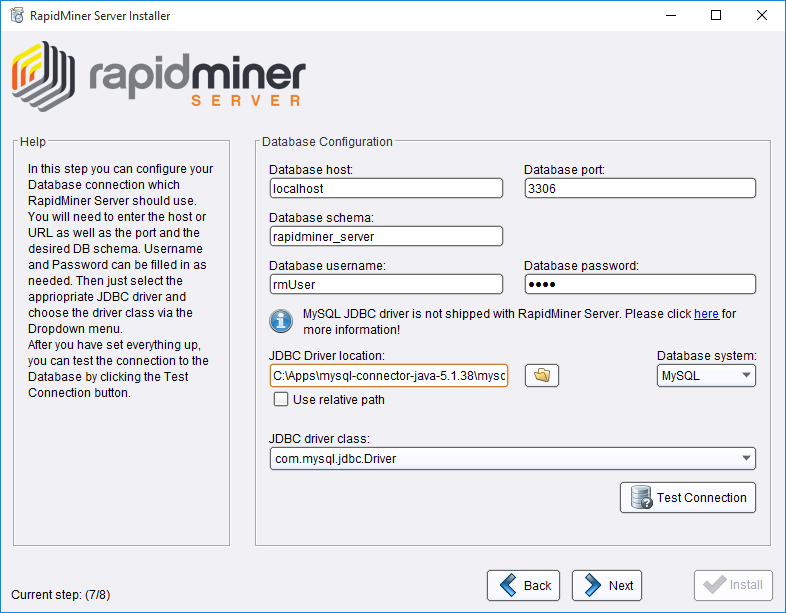Enable the Use relative path checkbox
This screenshot has height=613, width=786.
click(x=281, y=400)
